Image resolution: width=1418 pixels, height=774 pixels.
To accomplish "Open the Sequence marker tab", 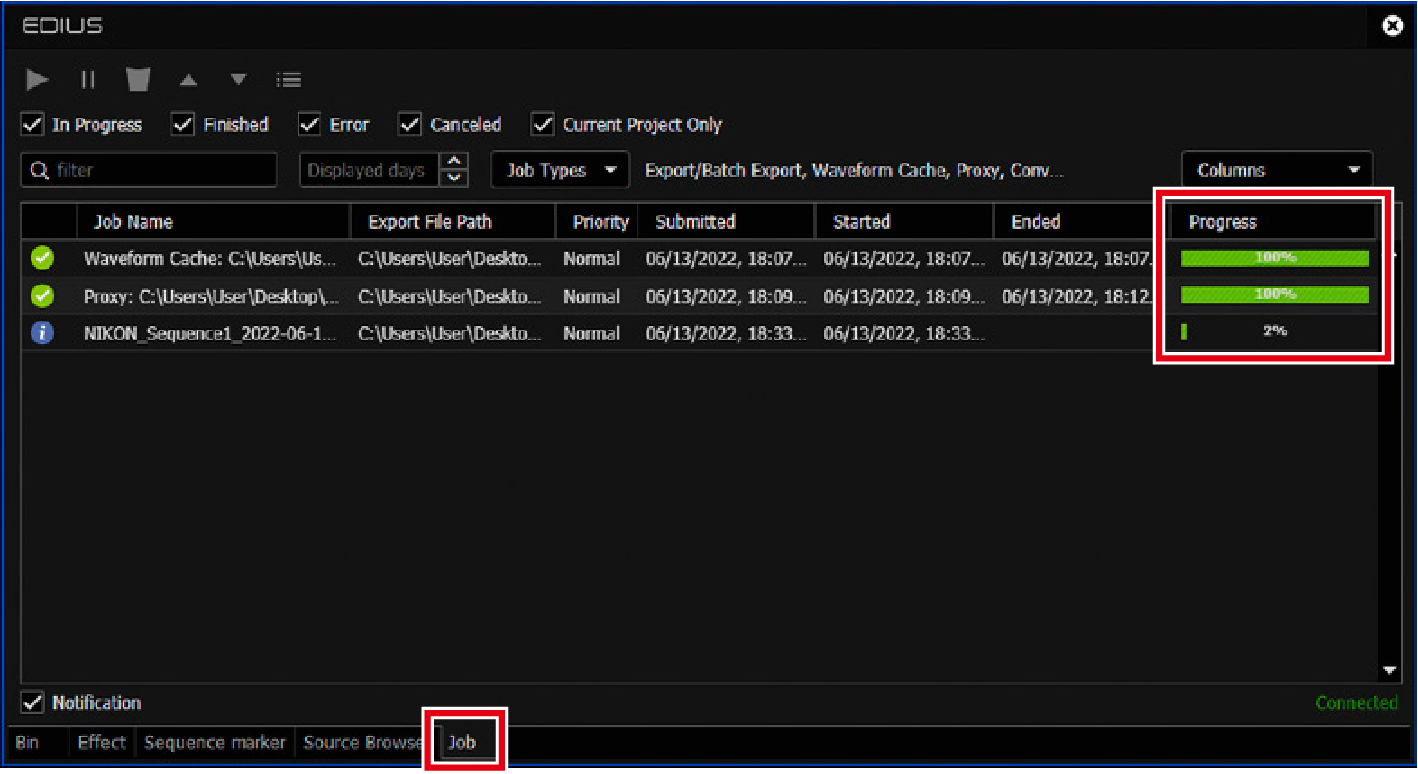I will coord(214,743).
